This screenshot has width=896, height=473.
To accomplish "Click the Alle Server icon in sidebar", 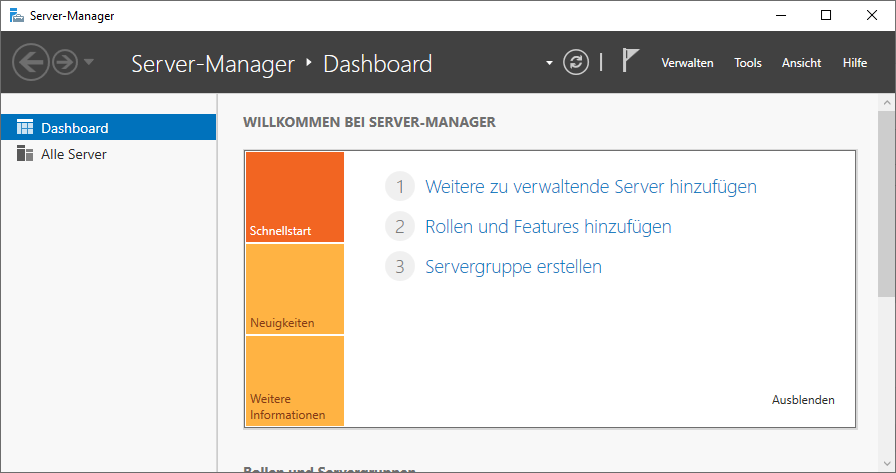I will [x=25, y=153].
